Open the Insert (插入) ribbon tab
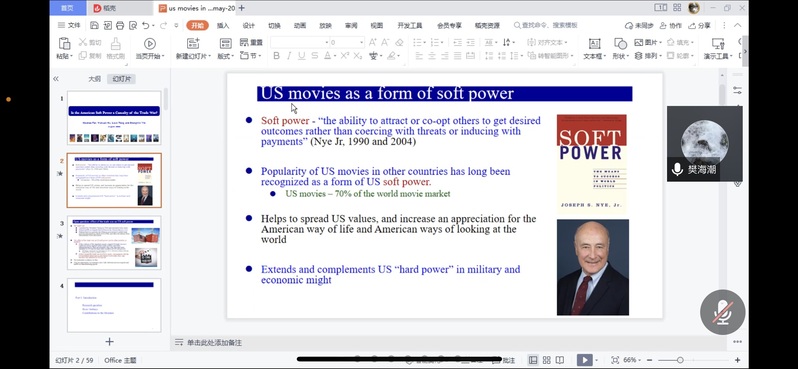 tap(223, 25)
